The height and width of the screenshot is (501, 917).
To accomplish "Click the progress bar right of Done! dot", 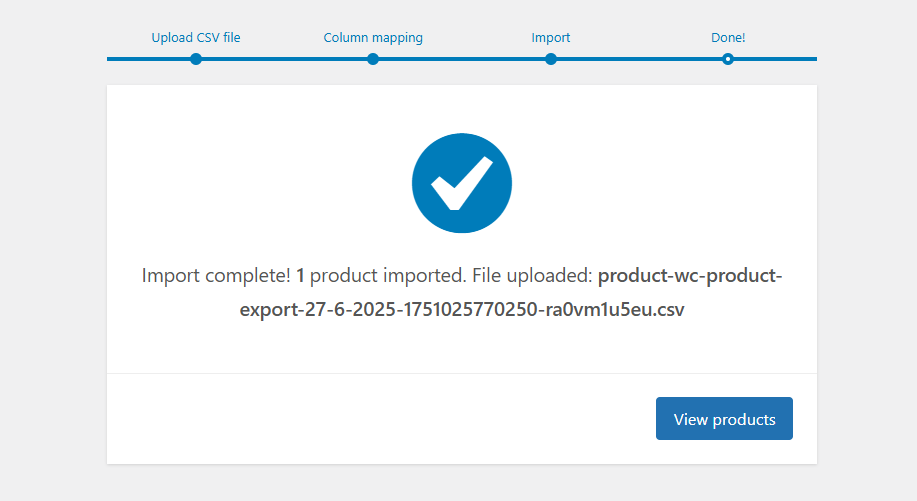I will [x=775, y=59].
